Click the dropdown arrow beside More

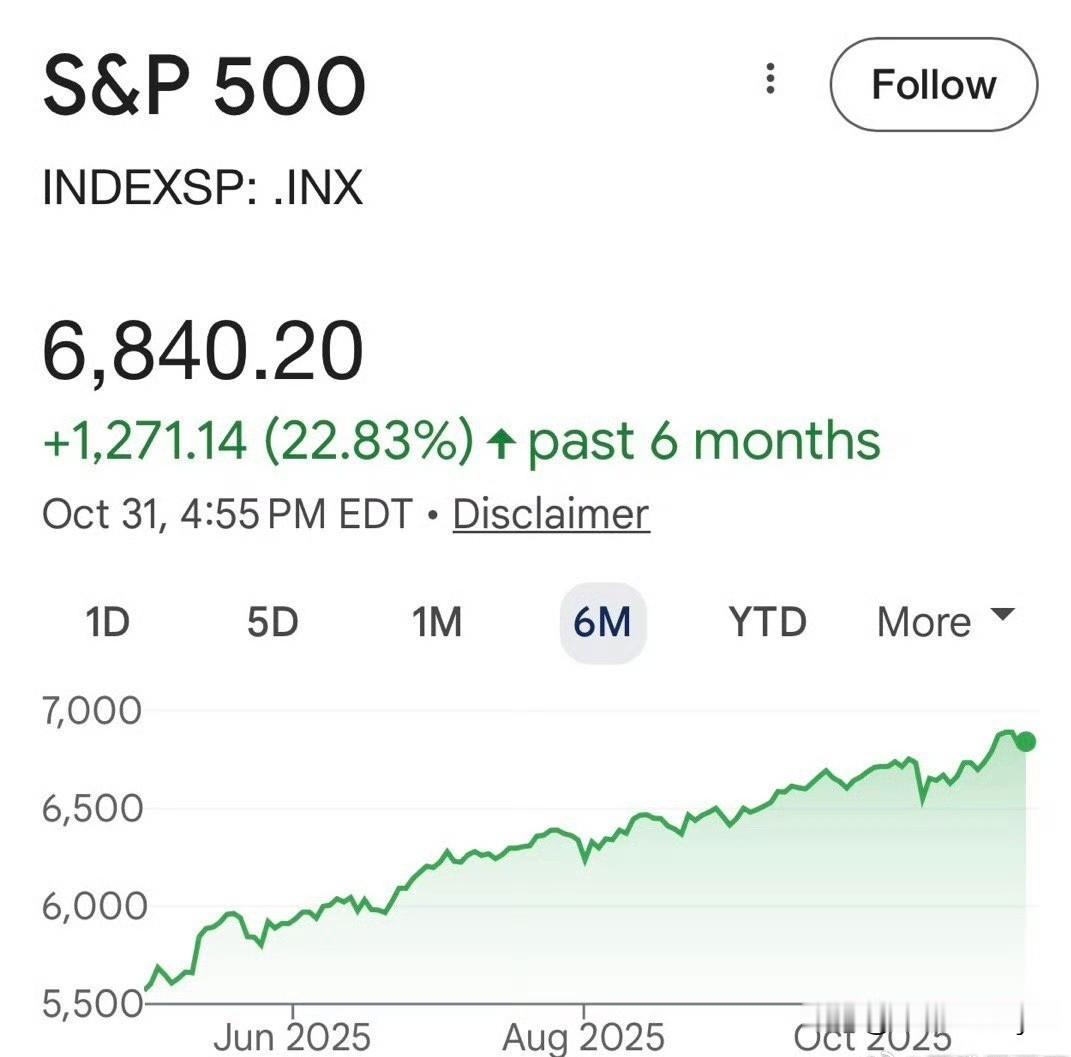click(x=1002, y=614)
